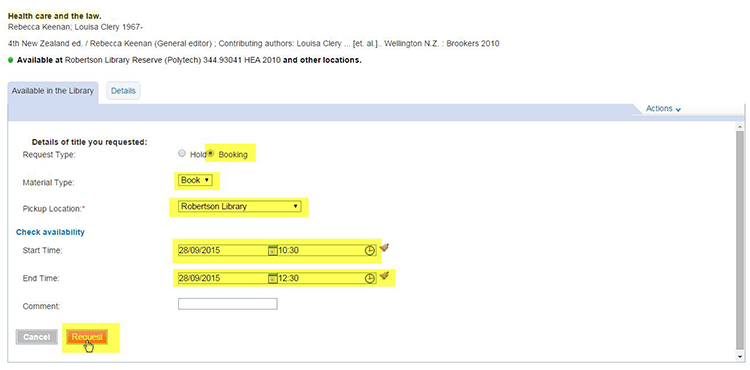The width and height of the screenshot is (750, 370).
Task: Click the authors line 'Rebecca Keenan; Louisa Clery'
Action: (x=75, y=27)
